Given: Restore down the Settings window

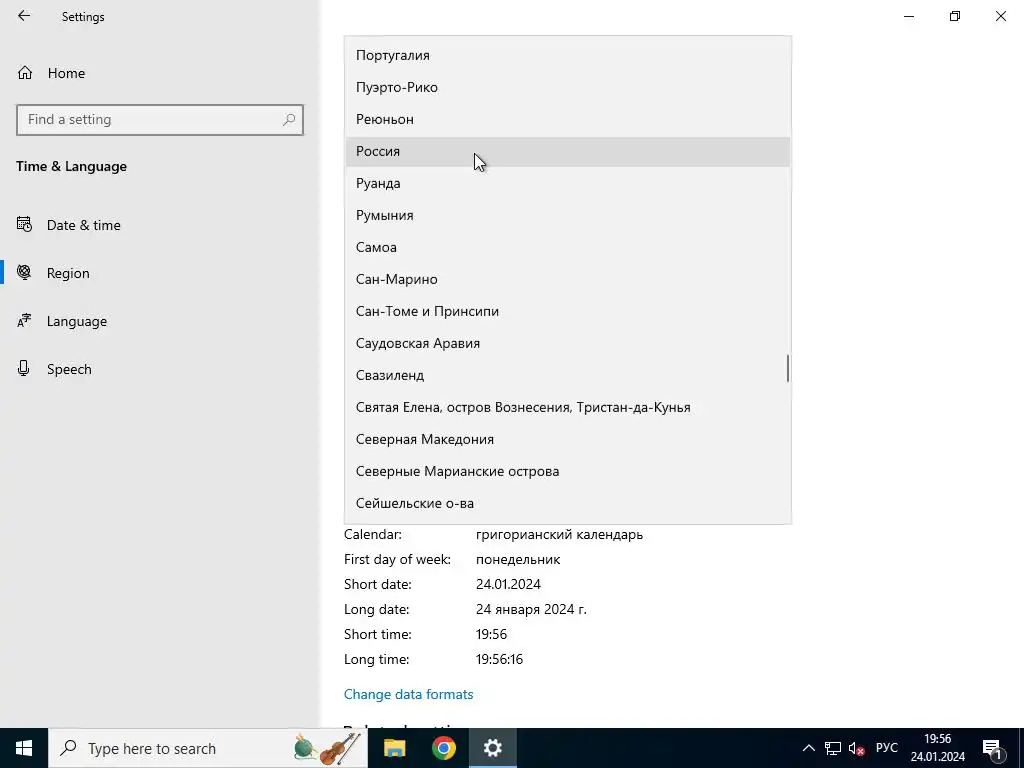Looking at the screenshot, I should (955, 16).
